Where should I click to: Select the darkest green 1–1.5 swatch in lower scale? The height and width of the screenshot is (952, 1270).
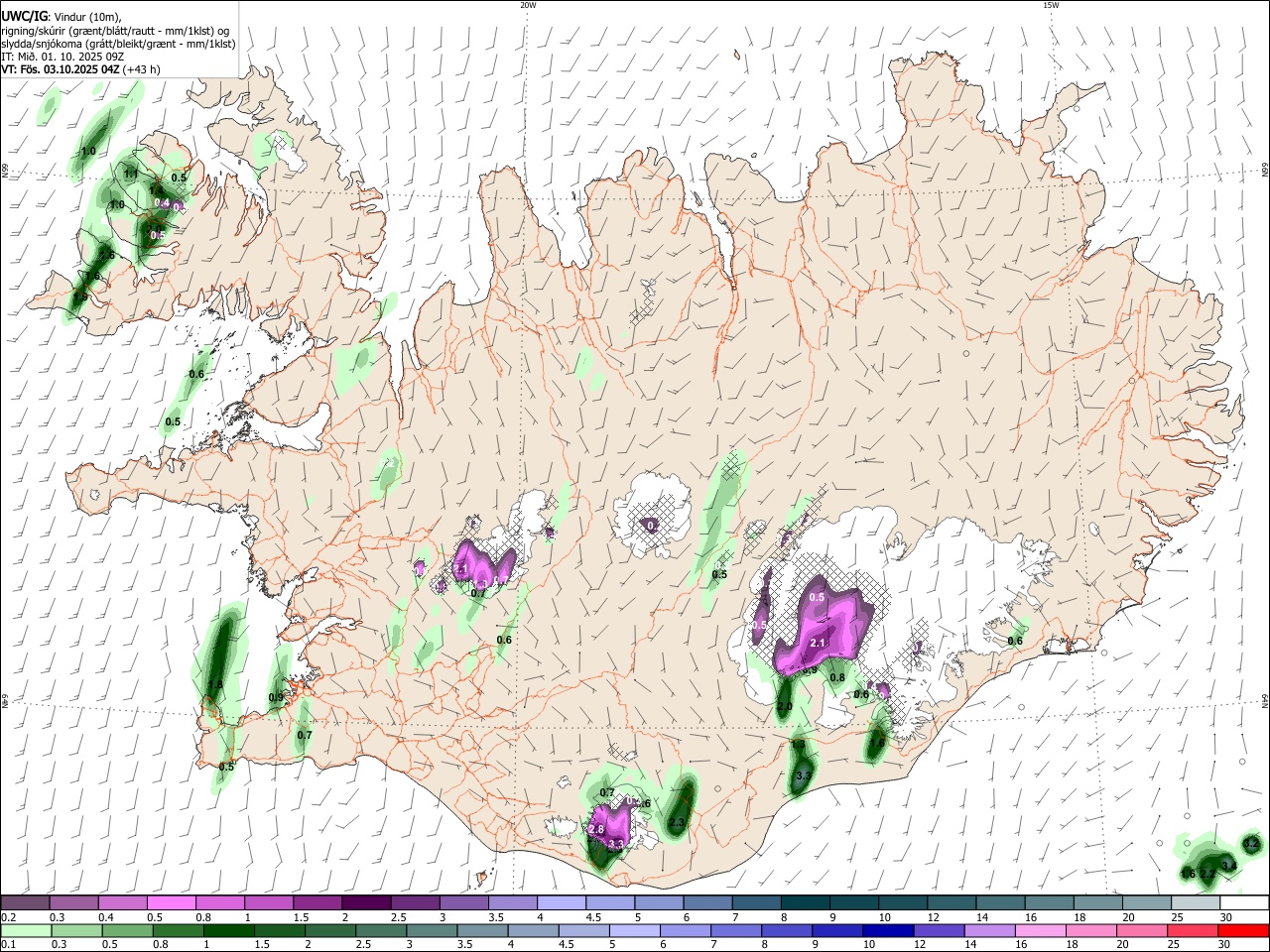[x=228, y=930]
